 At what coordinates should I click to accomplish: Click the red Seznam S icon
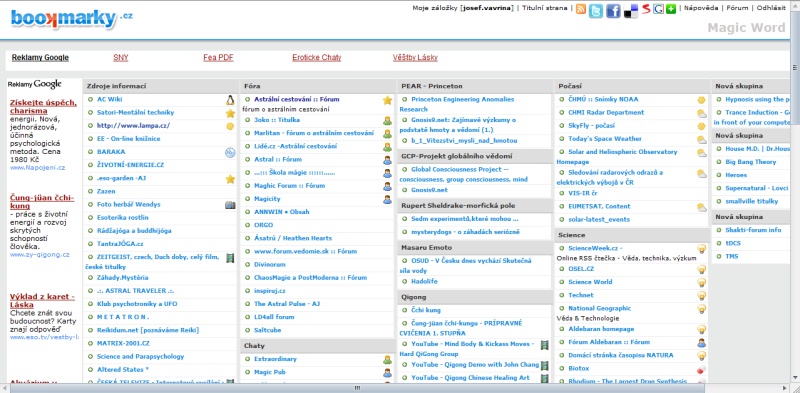[x=646, y=9]
